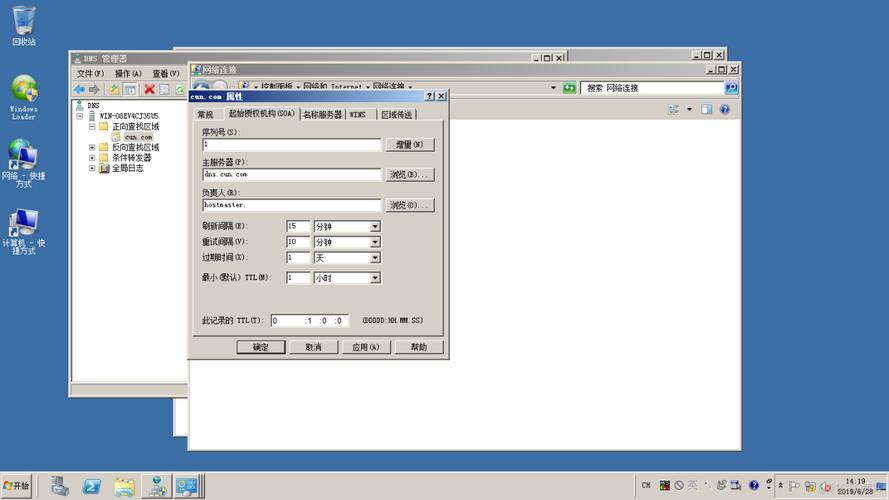Switch to the 名称服务器 (Name Servers) tab
This screenshot has width=889, height=500.
click(x=322, y=115)
